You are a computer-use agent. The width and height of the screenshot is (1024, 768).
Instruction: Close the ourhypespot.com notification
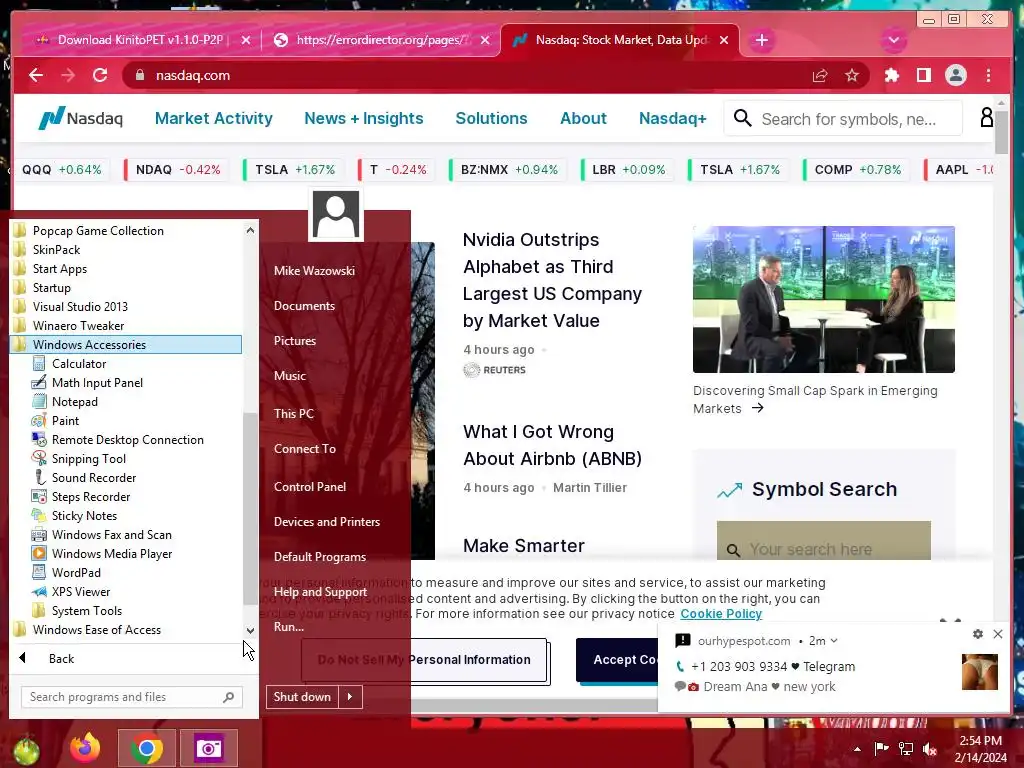click(998, 634)
